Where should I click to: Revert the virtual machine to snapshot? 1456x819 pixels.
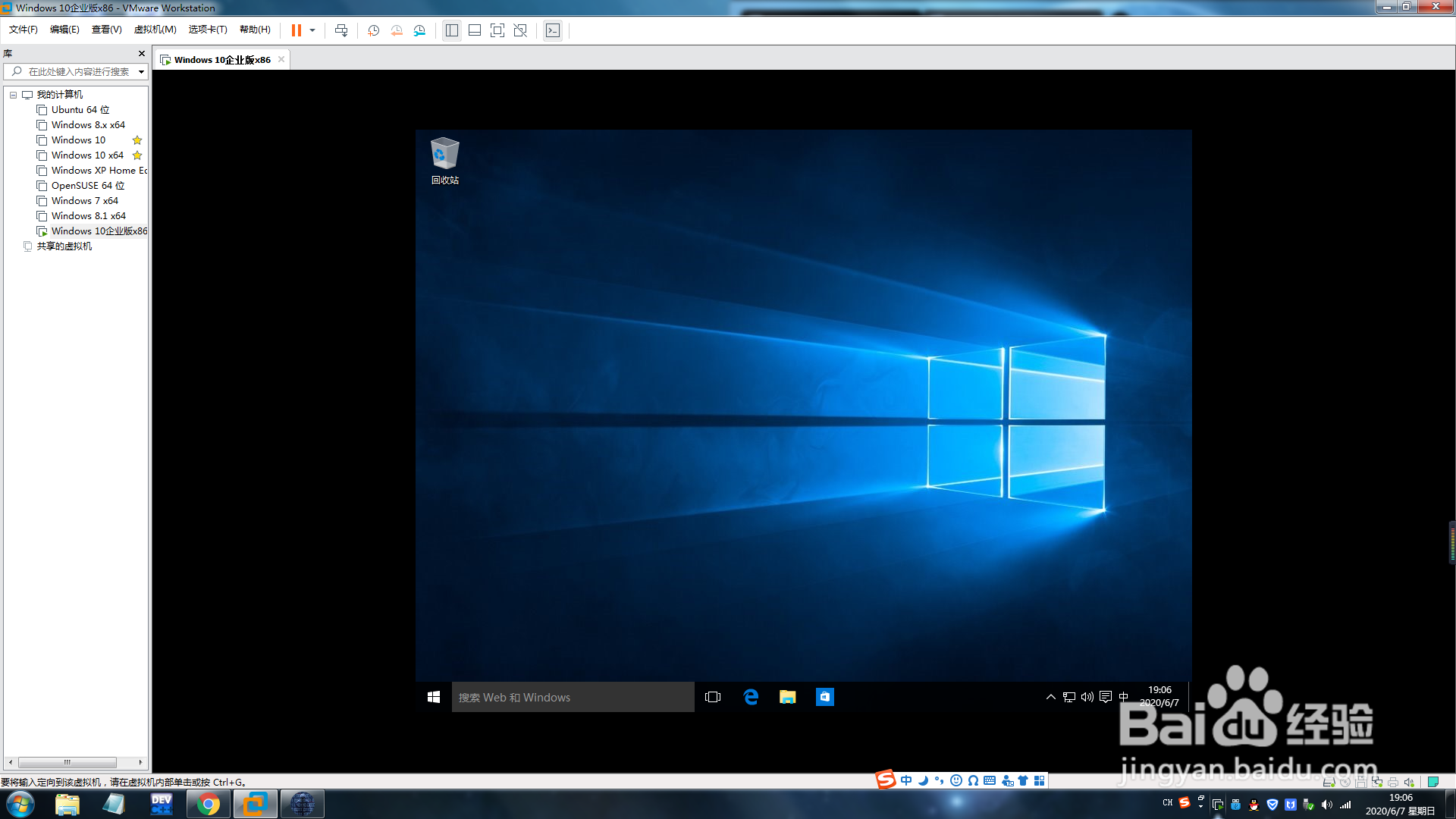(x=396, y=30)
